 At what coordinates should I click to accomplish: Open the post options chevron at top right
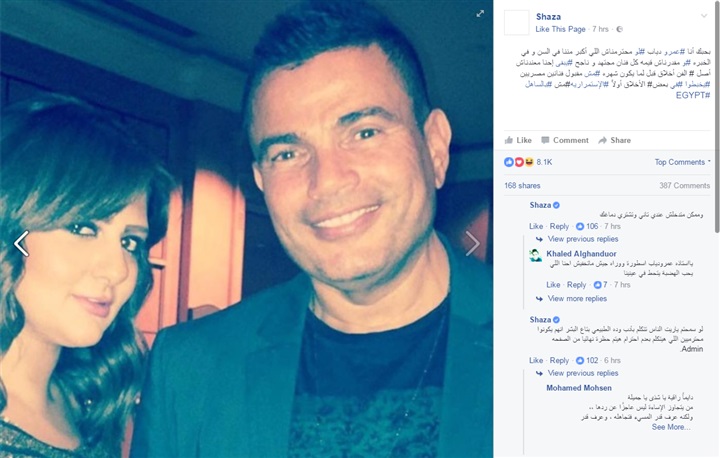click(704, 16)
